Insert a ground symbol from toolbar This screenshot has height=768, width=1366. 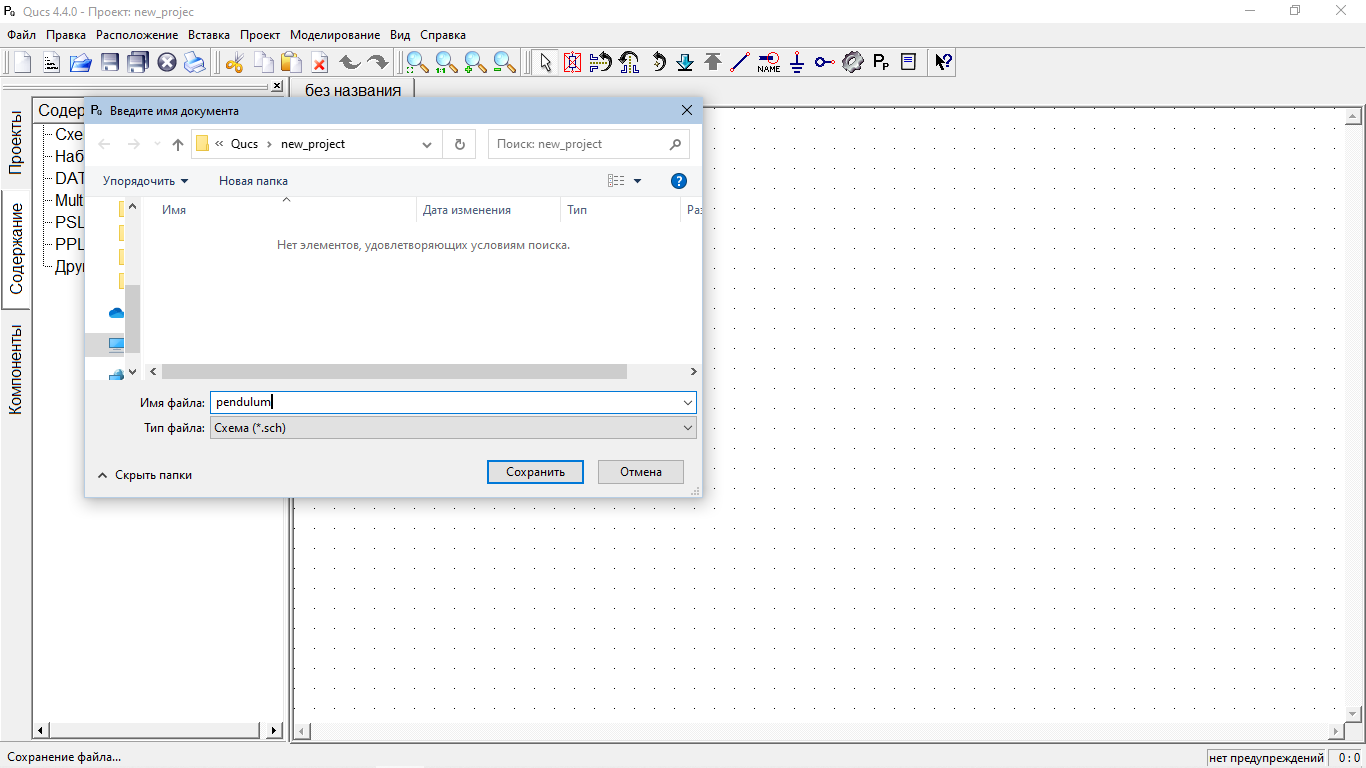[x=796, y=62]
